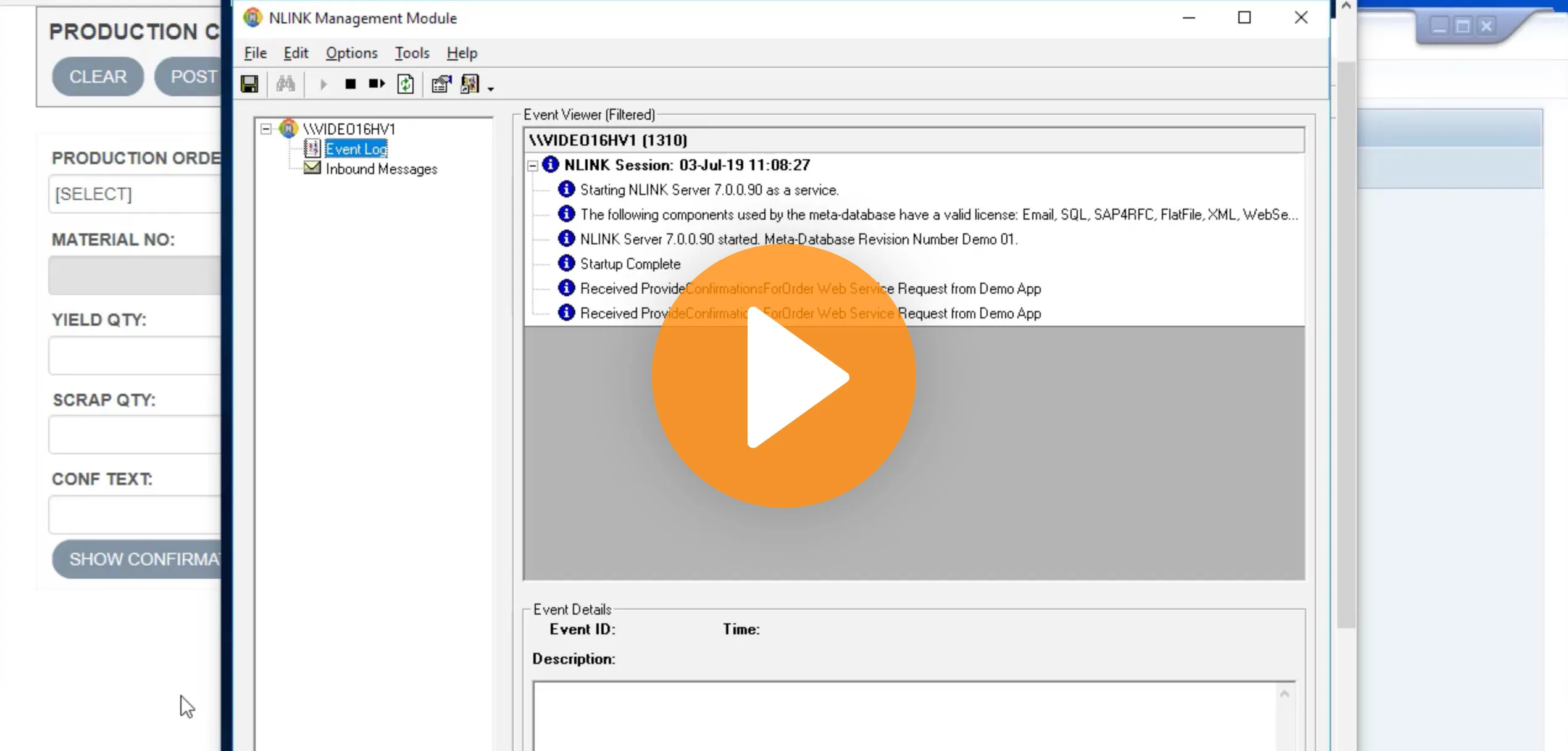This screenshot has width=1568, height=751.
Task: Collapse the NLINK Session entry
Action: click(x=532, y=165)
